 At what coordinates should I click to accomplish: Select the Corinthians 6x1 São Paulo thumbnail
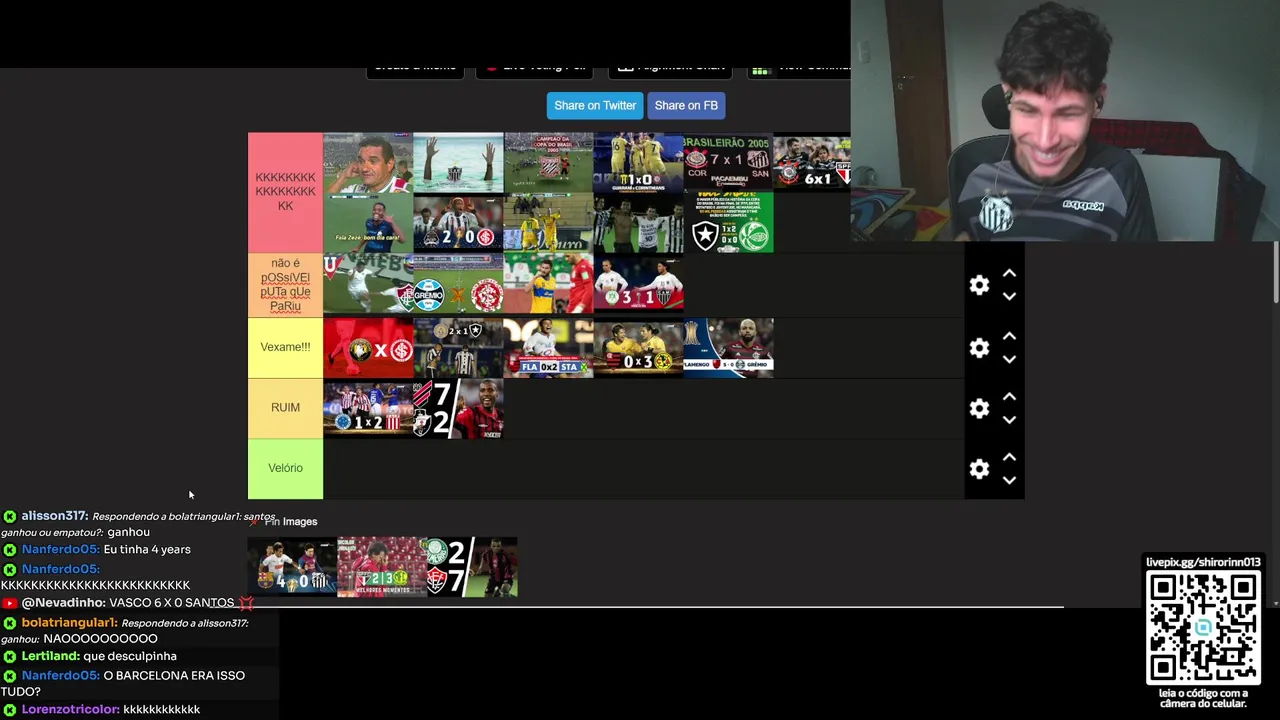[x=812, y=162]
